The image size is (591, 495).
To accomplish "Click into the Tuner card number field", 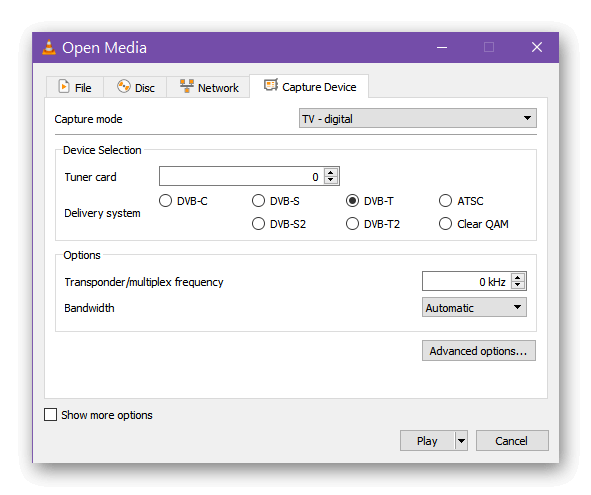I will point(241,176).
